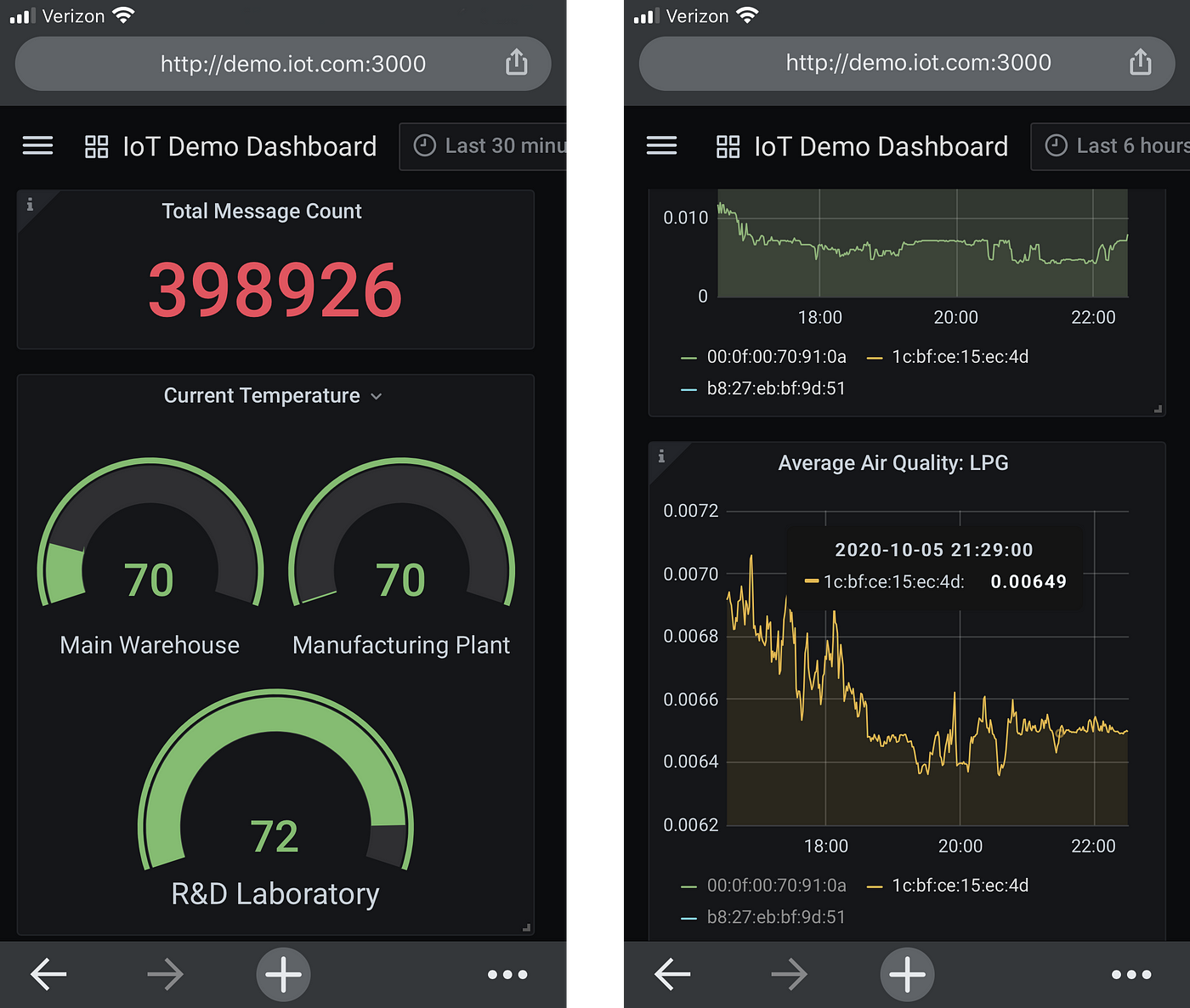
Task: Click info icon on Average Air Quality LPG panel
Action: click(x=661, y=456)
